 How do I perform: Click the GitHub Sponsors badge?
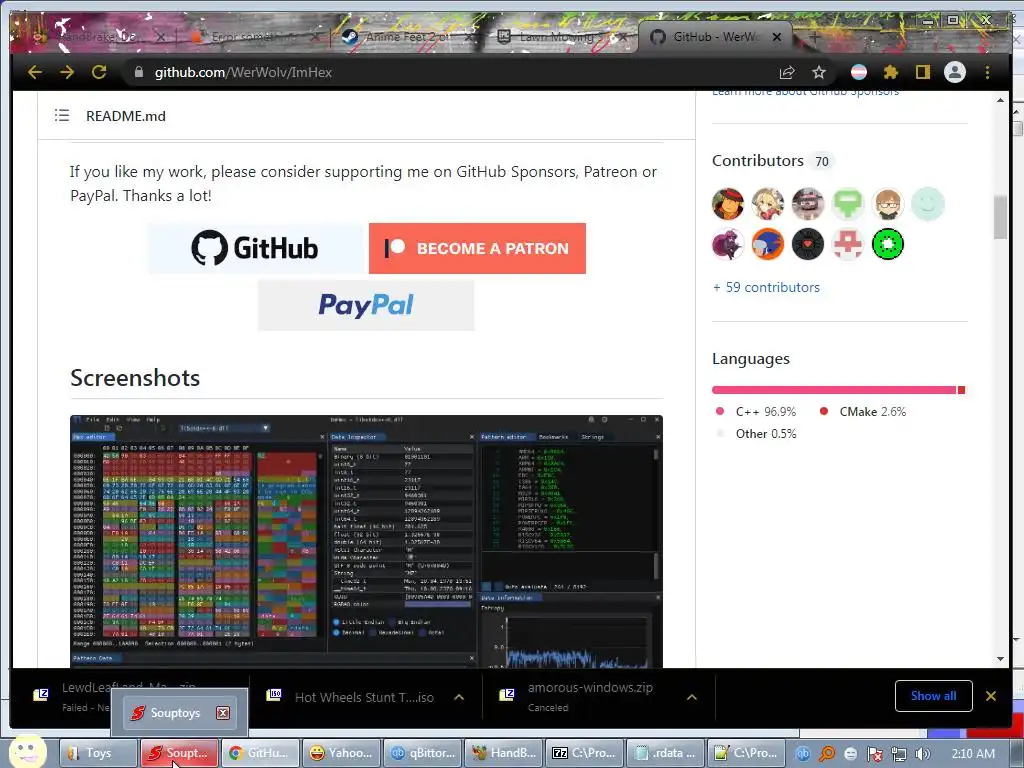coord(257,248)
